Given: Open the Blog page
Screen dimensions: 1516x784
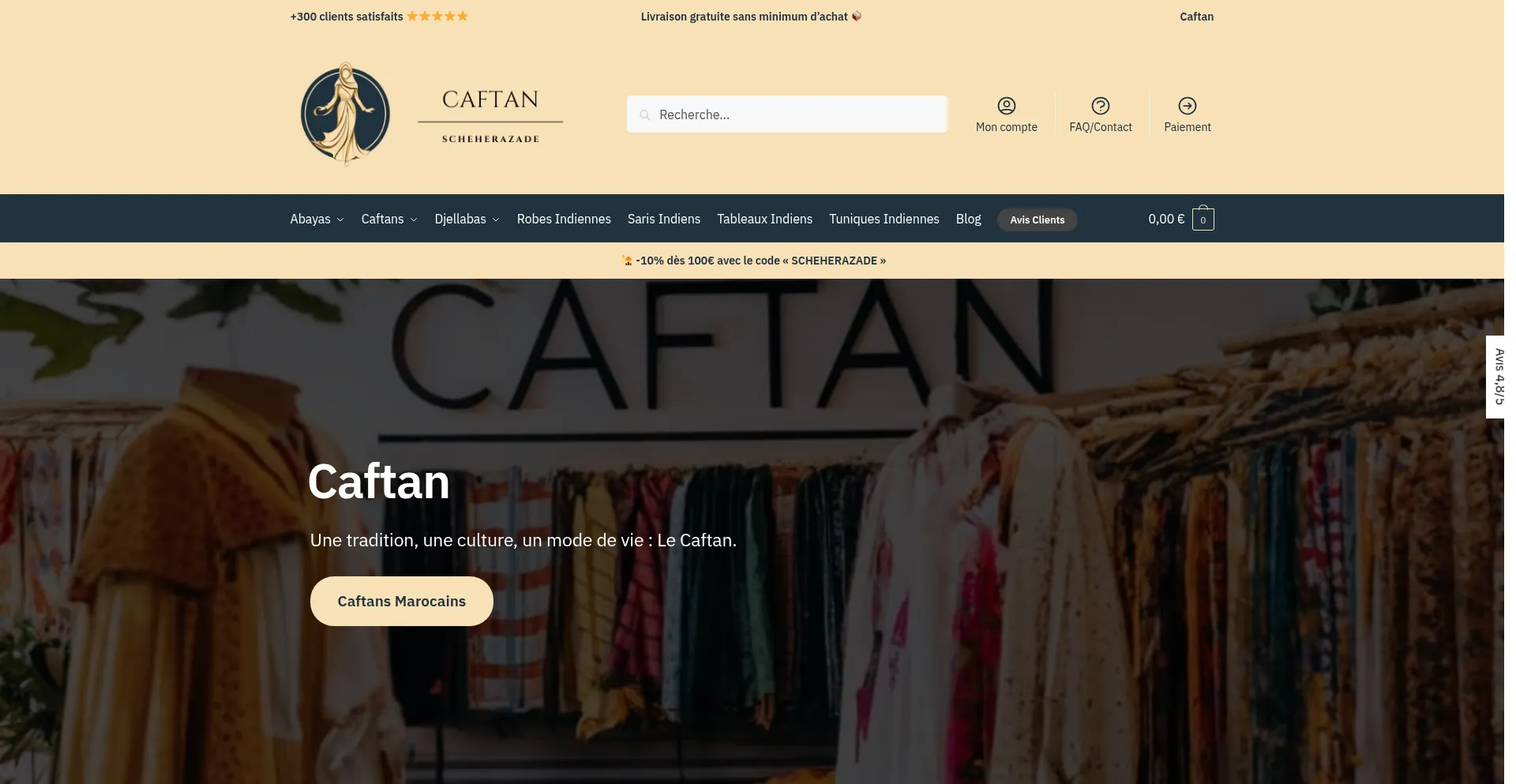Looking at the screenshot, I should click(x=968, y=219).
